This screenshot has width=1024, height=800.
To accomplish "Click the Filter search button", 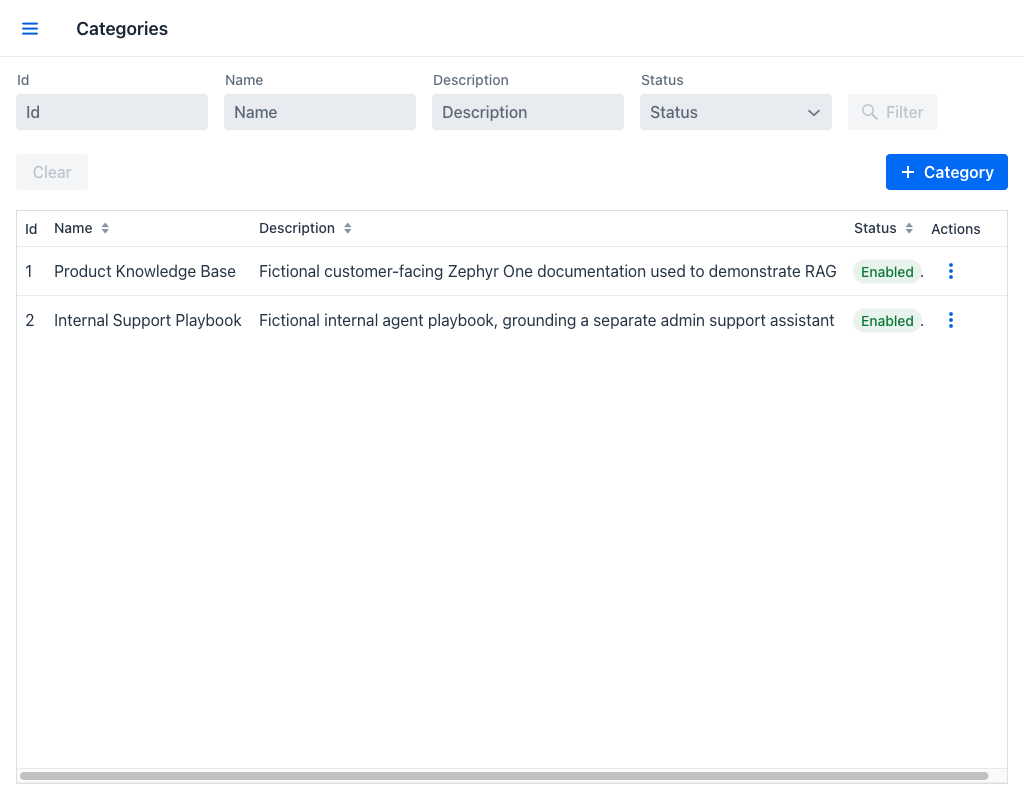I will point(892,112).
